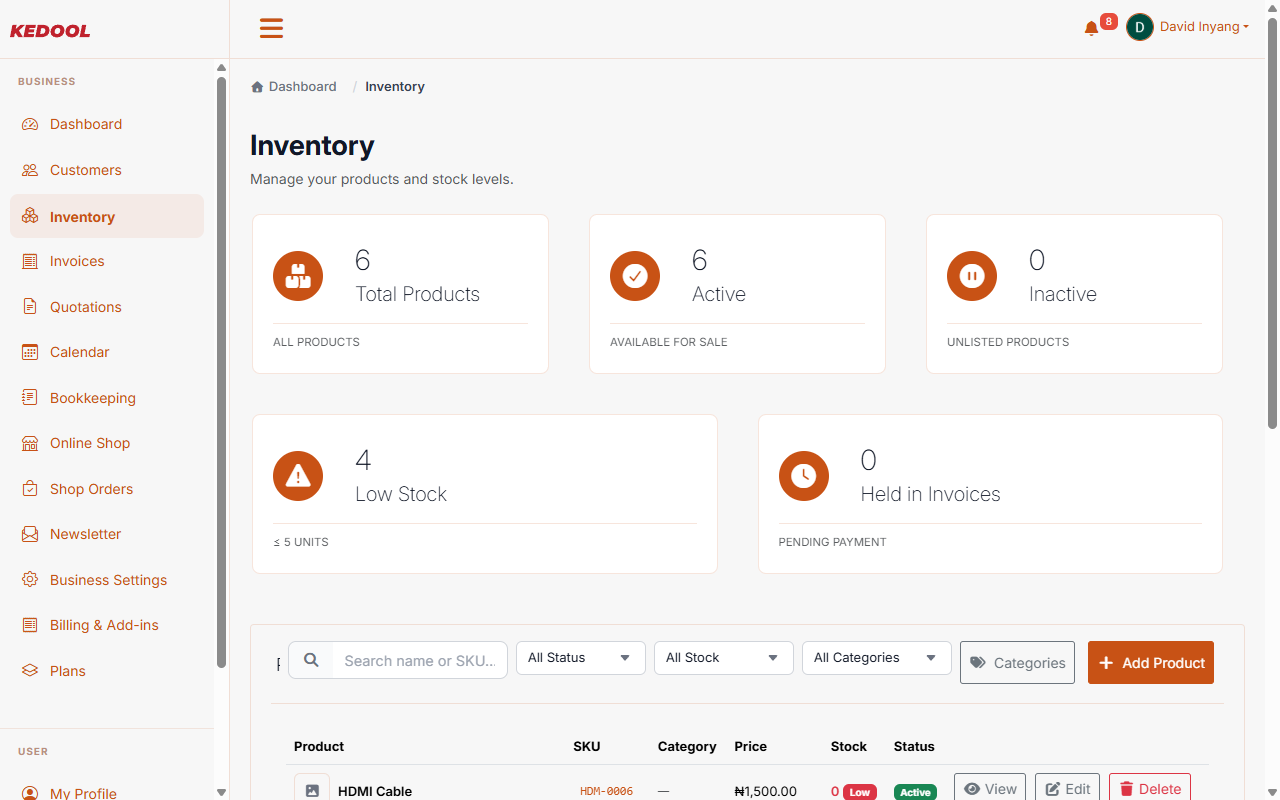Click the Add Product button
The image size is (1280, 800).
click(1151, 662)
